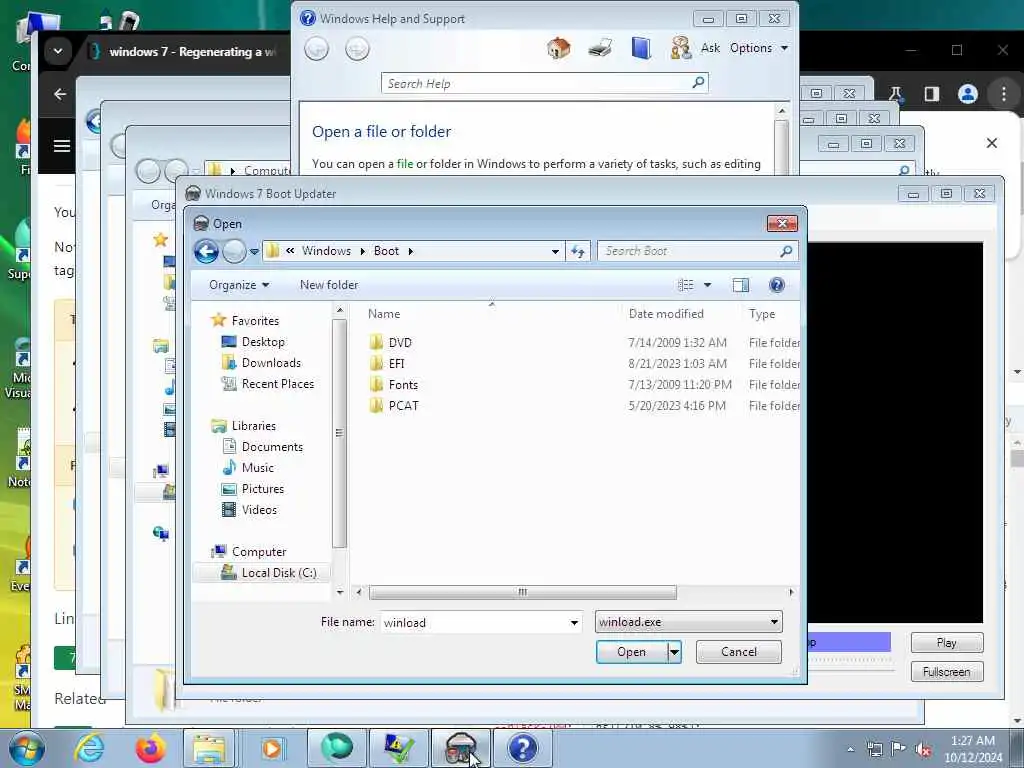Open the winload.exe file type dropdown

(688, 622)
